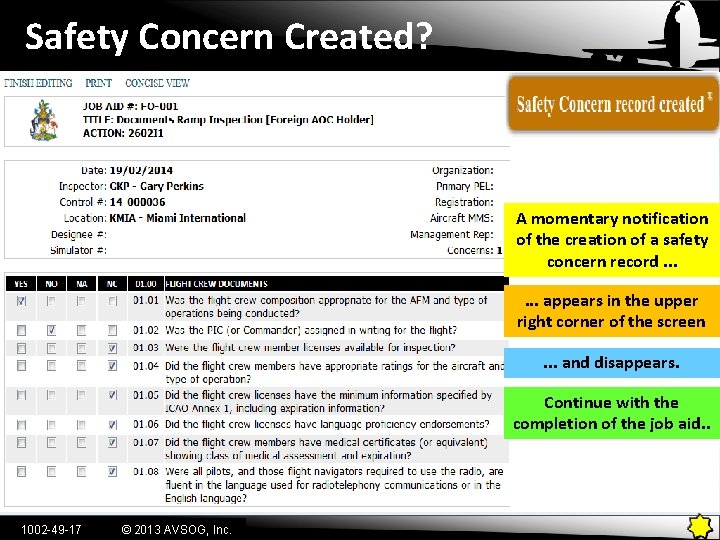This screenshot has height=540, width=720.
Task: Click the Simulator # field label
Action: point(79,250)
